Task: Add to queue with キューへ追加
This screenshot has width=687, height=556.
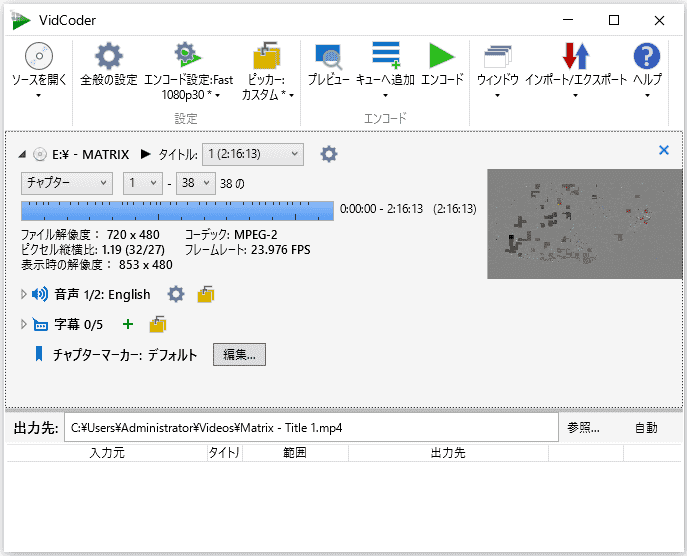Action: click(x=385, y=56)
